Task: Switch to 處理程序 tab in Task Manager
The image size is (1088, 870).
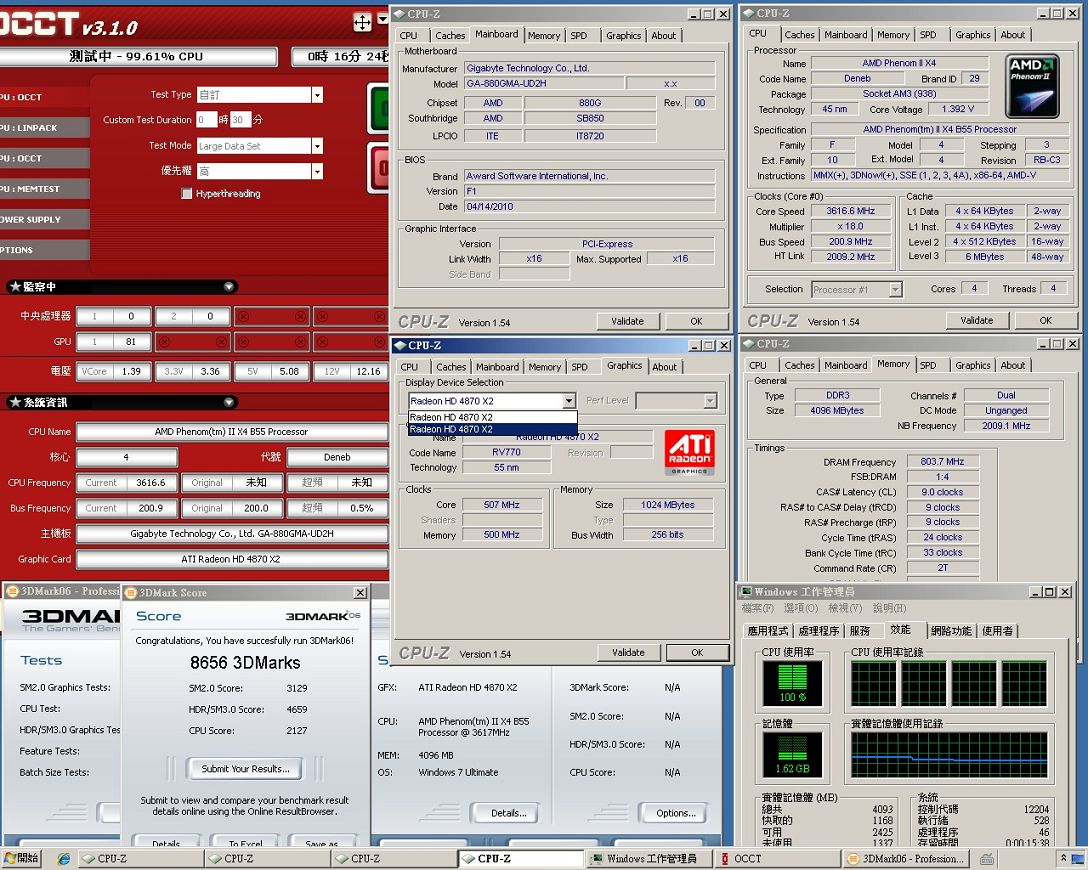Action: 819,631
